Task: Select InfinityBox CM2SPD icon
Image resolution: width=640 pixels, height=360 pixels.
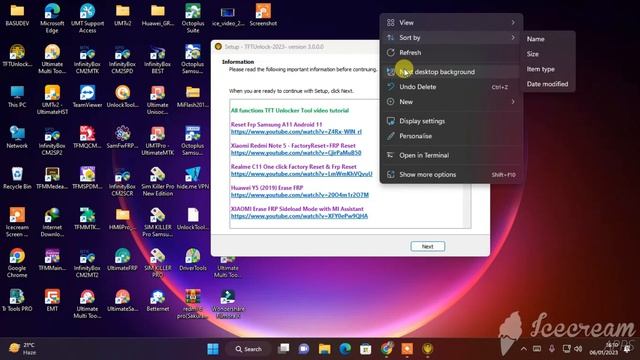Action: [122, 59]
